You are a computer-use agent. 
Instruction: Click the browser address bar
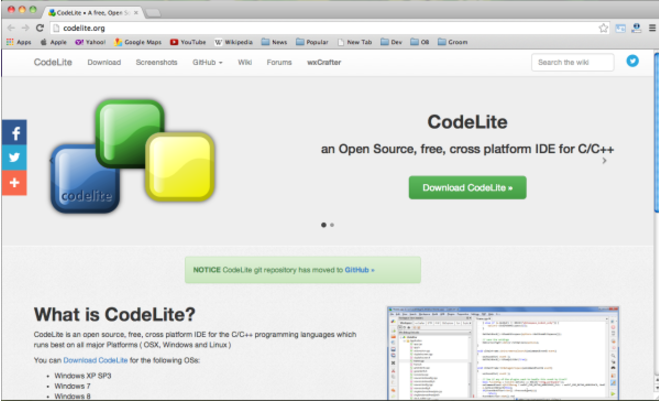tap(328, 28)
